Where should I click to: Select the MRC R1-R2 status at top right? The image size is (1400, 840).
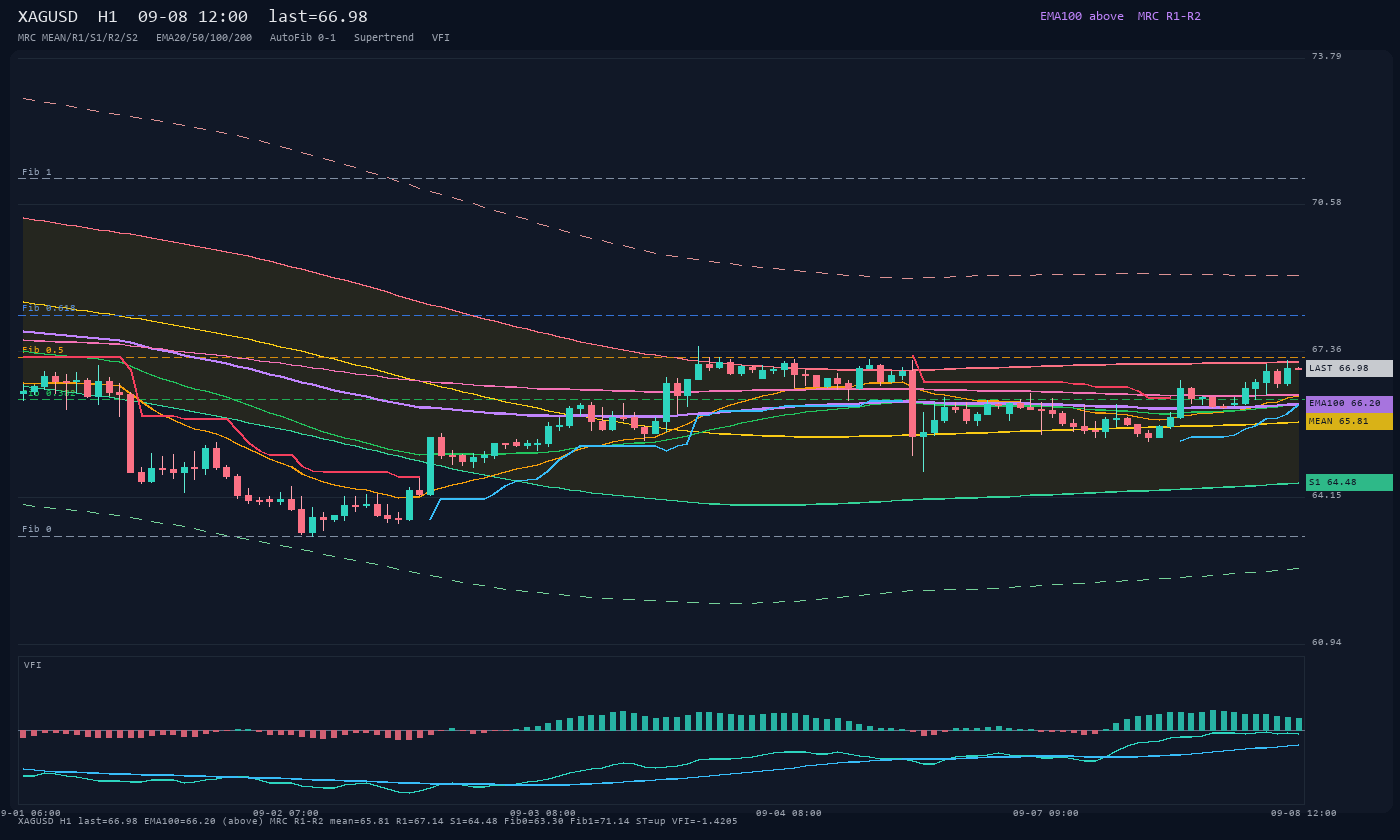point(1169,16)
